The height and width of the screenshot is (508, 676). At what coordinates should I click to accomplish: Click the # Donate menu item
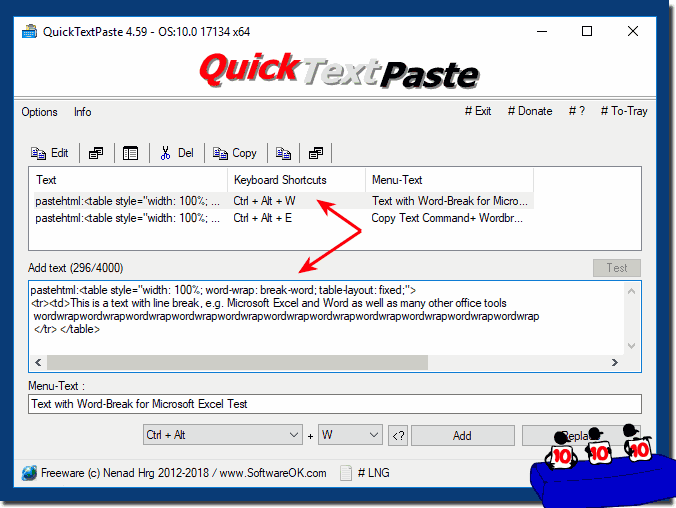pos(530,111)
